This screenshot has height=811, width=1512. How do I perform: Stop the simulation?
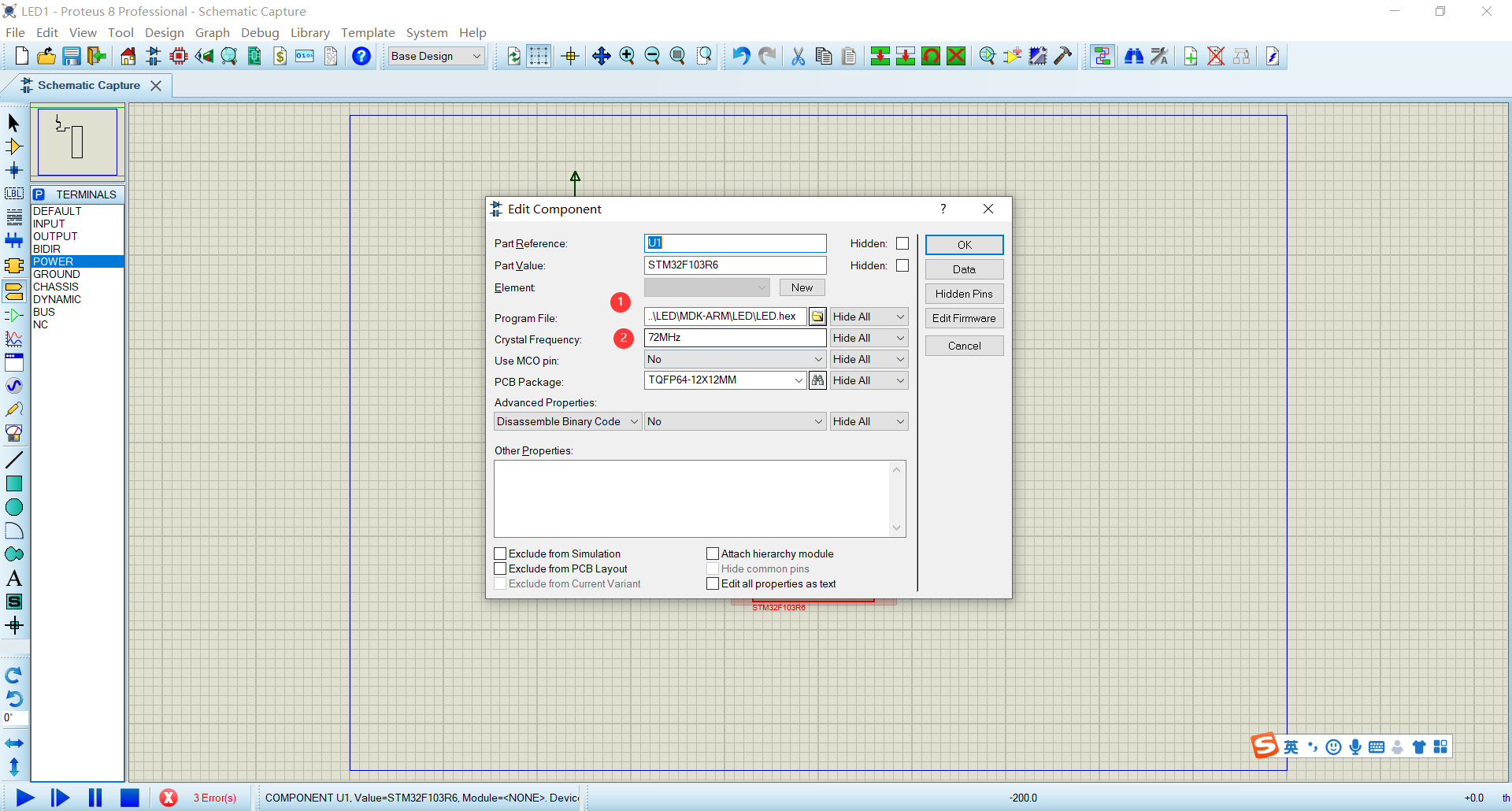[x=130, y=798]
